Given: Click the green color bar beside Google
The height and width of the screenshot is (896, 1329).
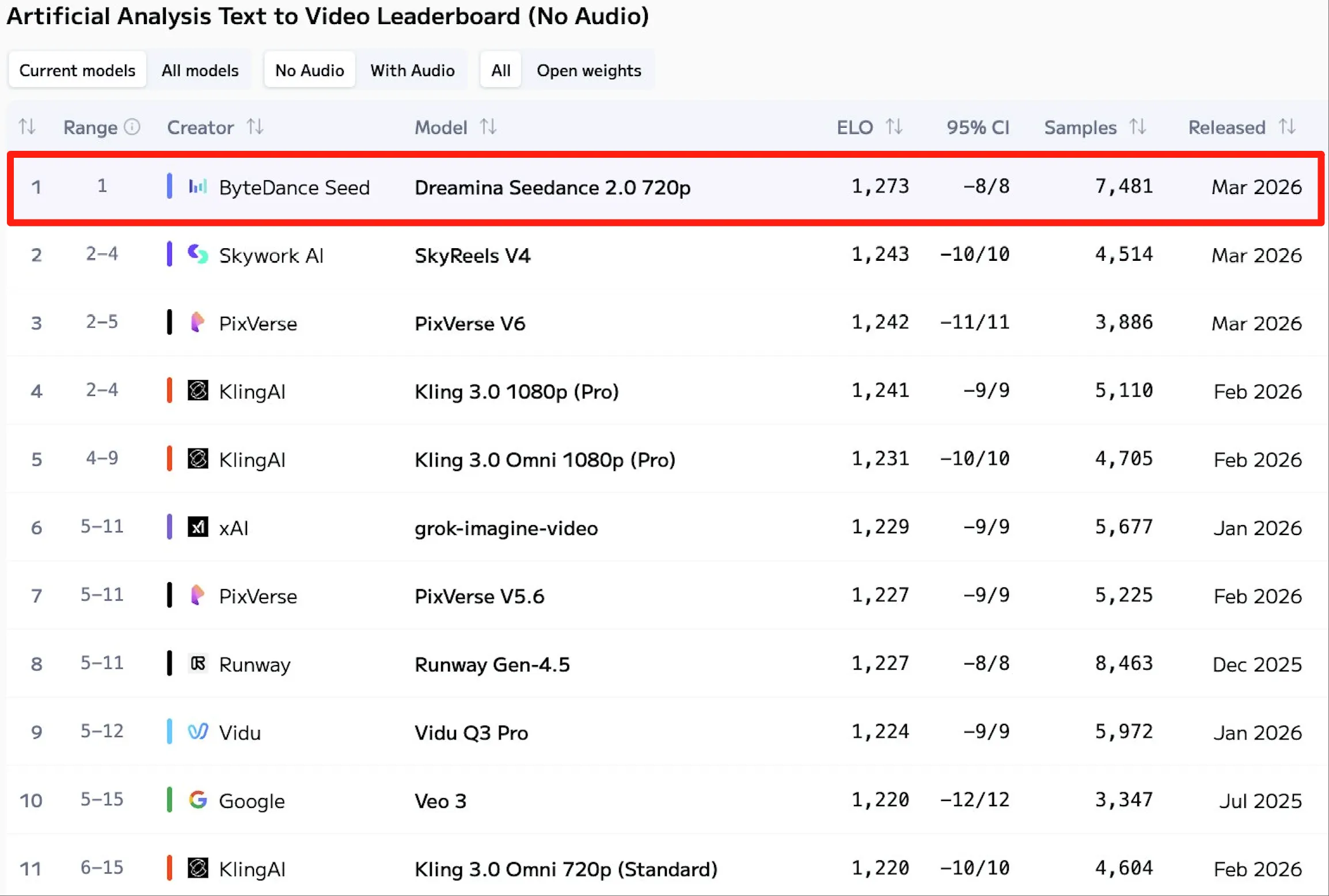Looking at the screenshot, I should [169, 800].
